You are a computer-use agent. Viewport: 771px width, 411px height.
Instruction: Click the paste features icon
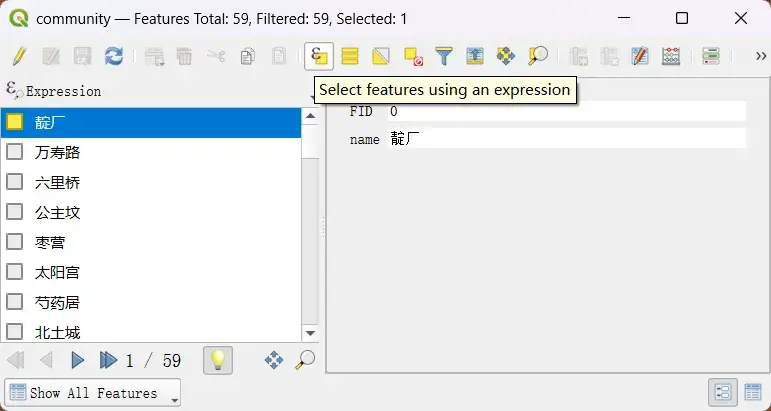click(279, 56)
